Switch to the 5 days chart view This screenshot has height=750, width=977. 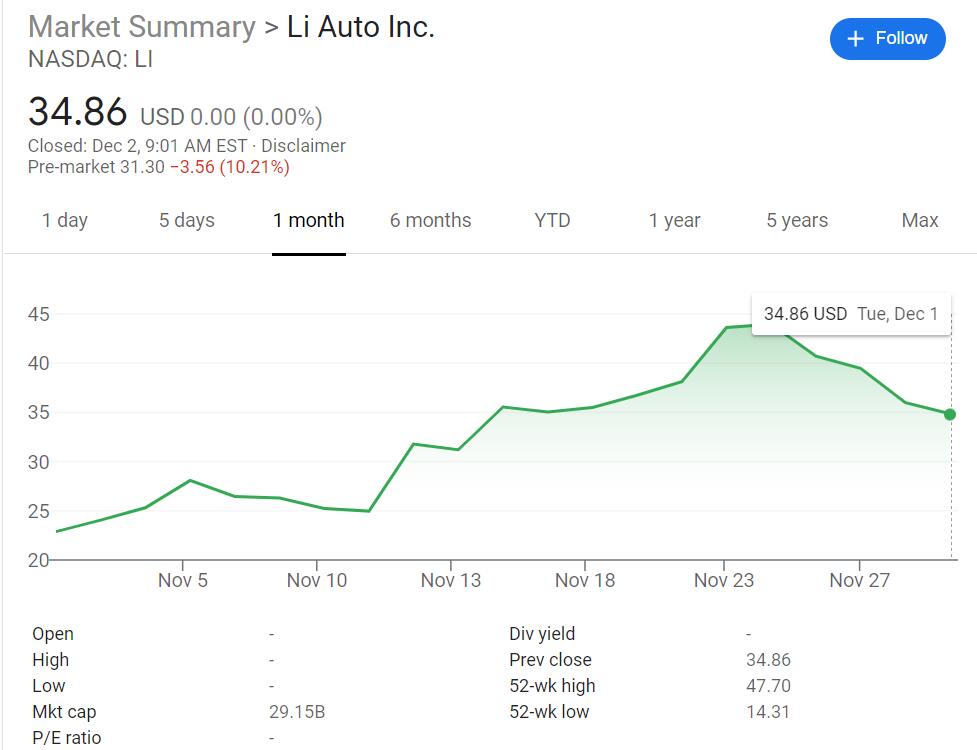click(185, 220)
